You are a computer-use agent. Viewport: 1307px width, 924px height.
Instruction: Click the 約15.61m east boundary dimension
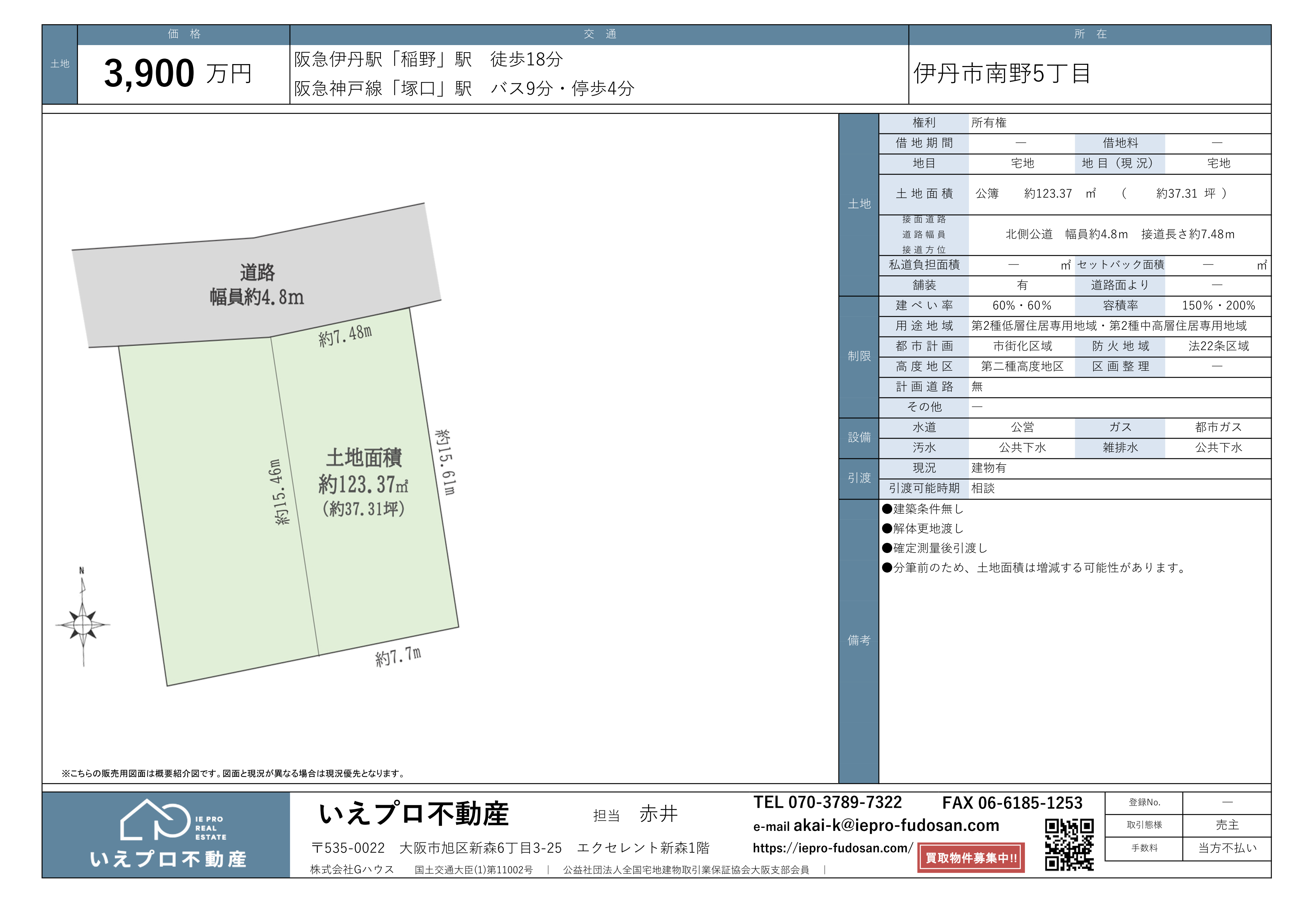point(445,462)
